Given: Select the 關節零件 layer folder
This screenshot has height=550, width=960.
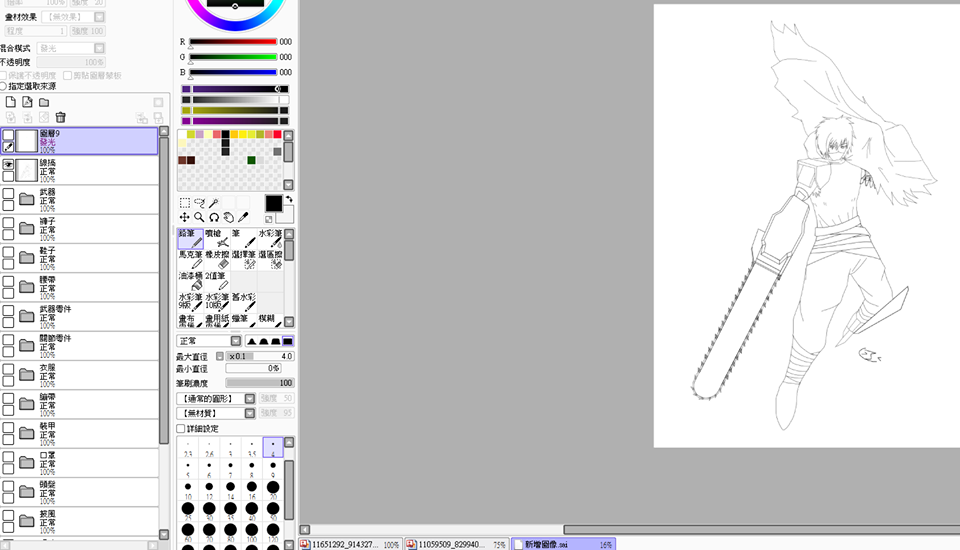Looking at the screenshot, I should click(x=80, y=346).
